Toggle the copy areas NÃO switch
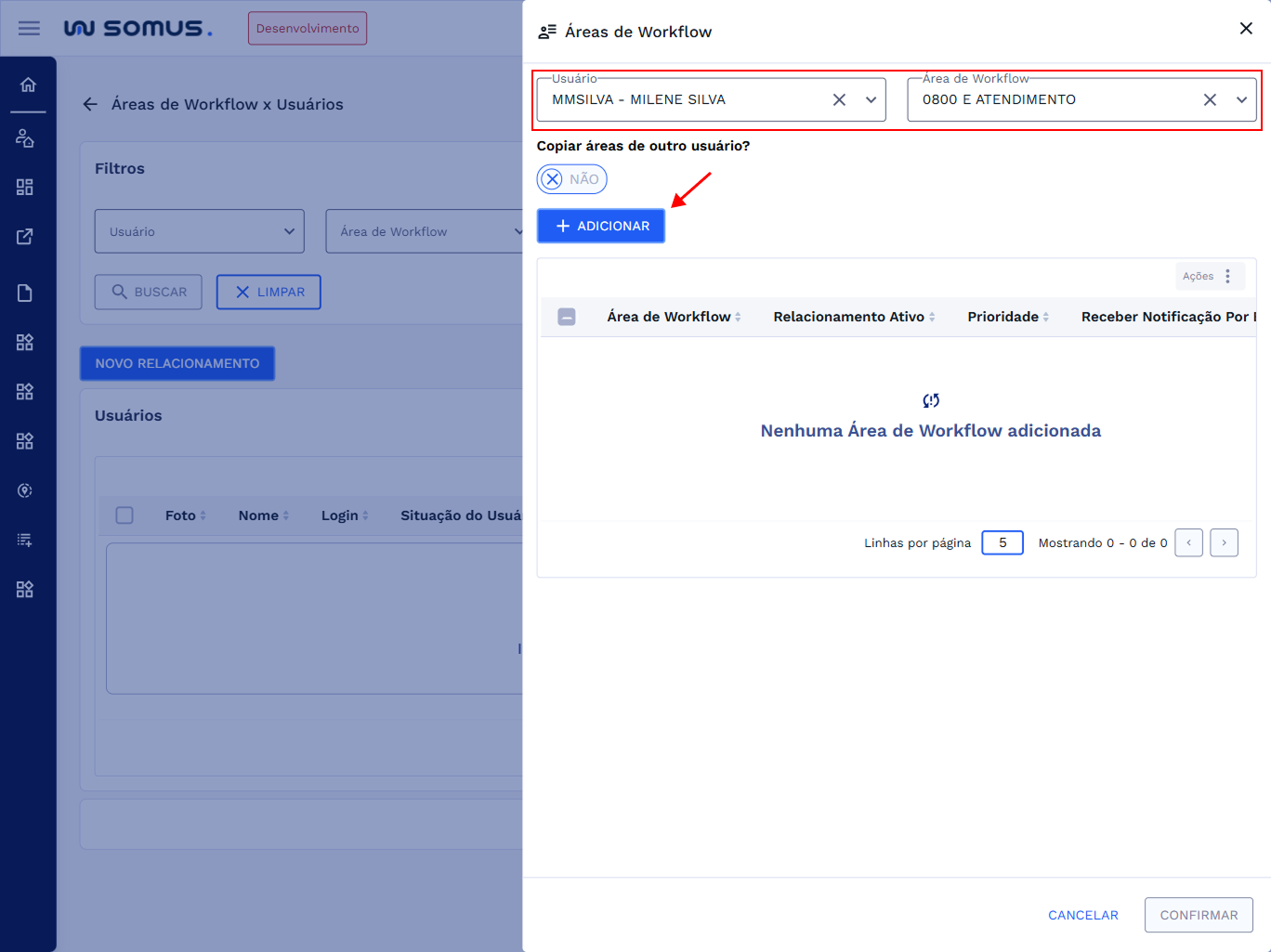Screen dimensions: 1271x952 (571, 179)
